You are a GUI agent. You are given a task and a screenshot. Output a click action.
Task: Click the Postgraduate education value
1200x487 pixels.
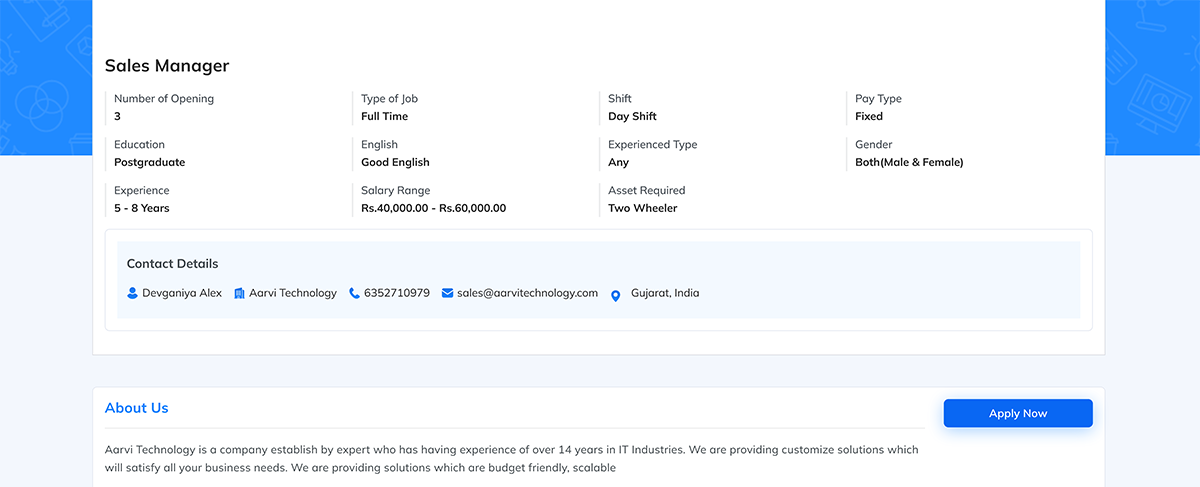(149, 162)
